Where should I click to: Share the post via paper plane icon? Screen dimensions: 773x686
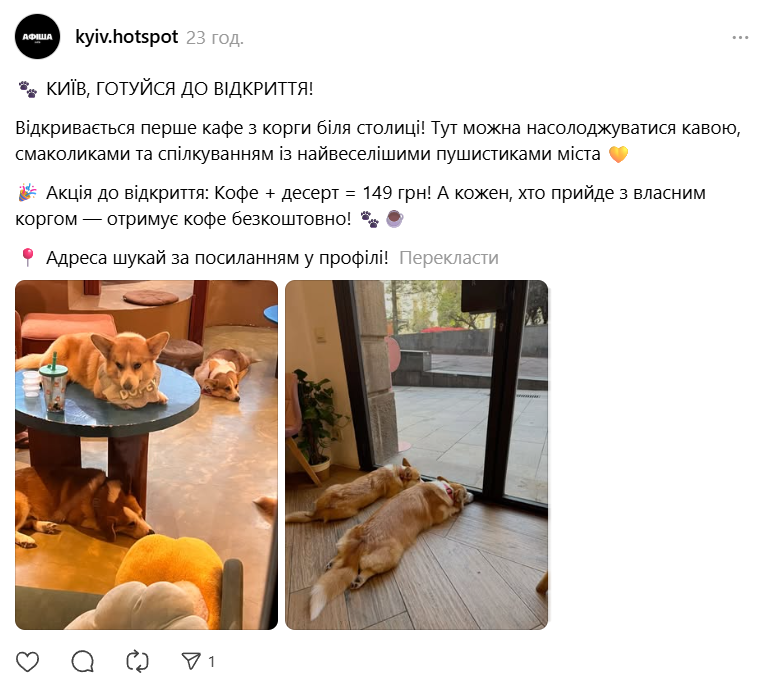click(x=191, y=661)
